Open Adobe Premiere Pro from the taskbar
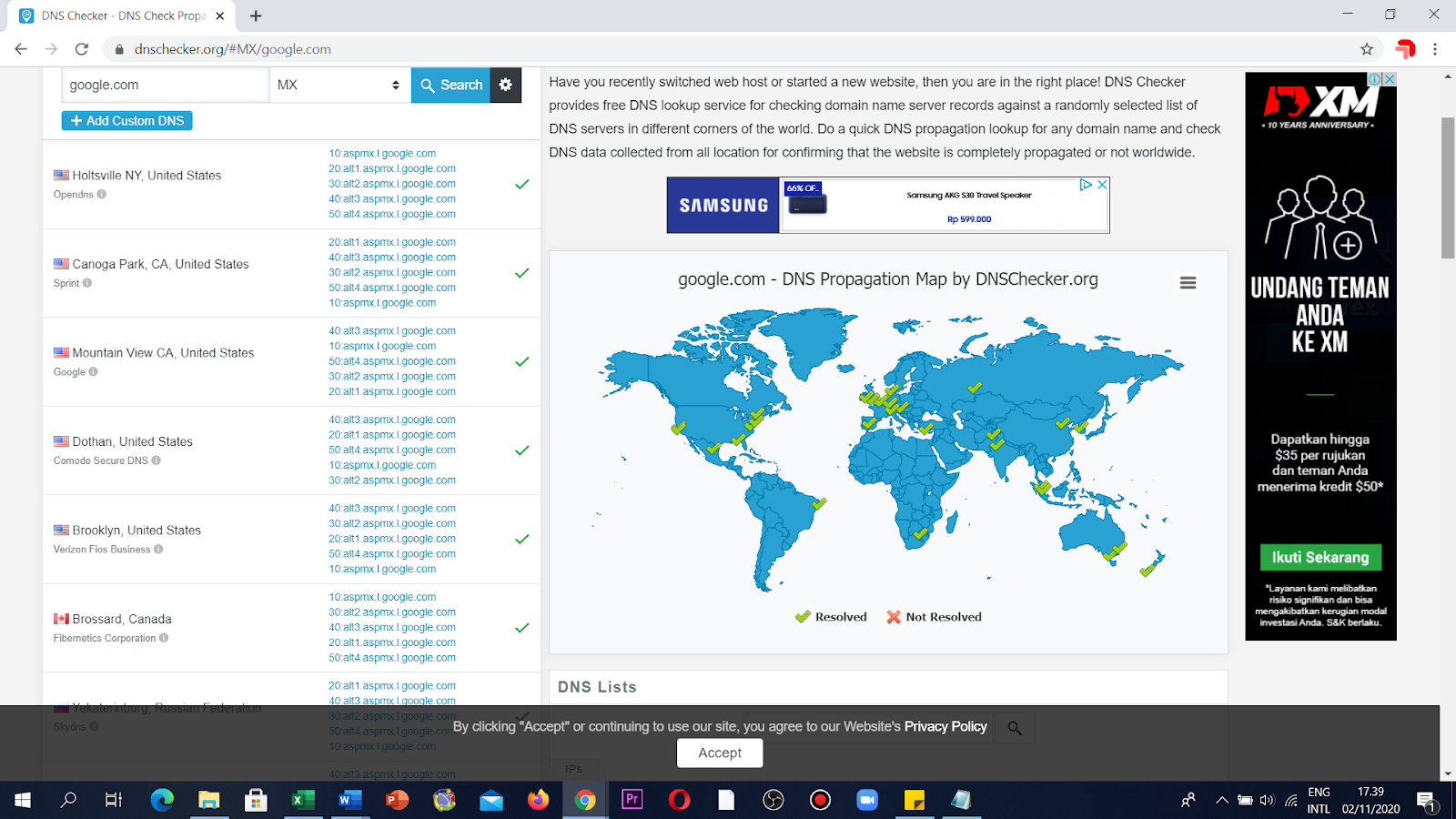The image size is (1456, 819). (x=632, y=800)
